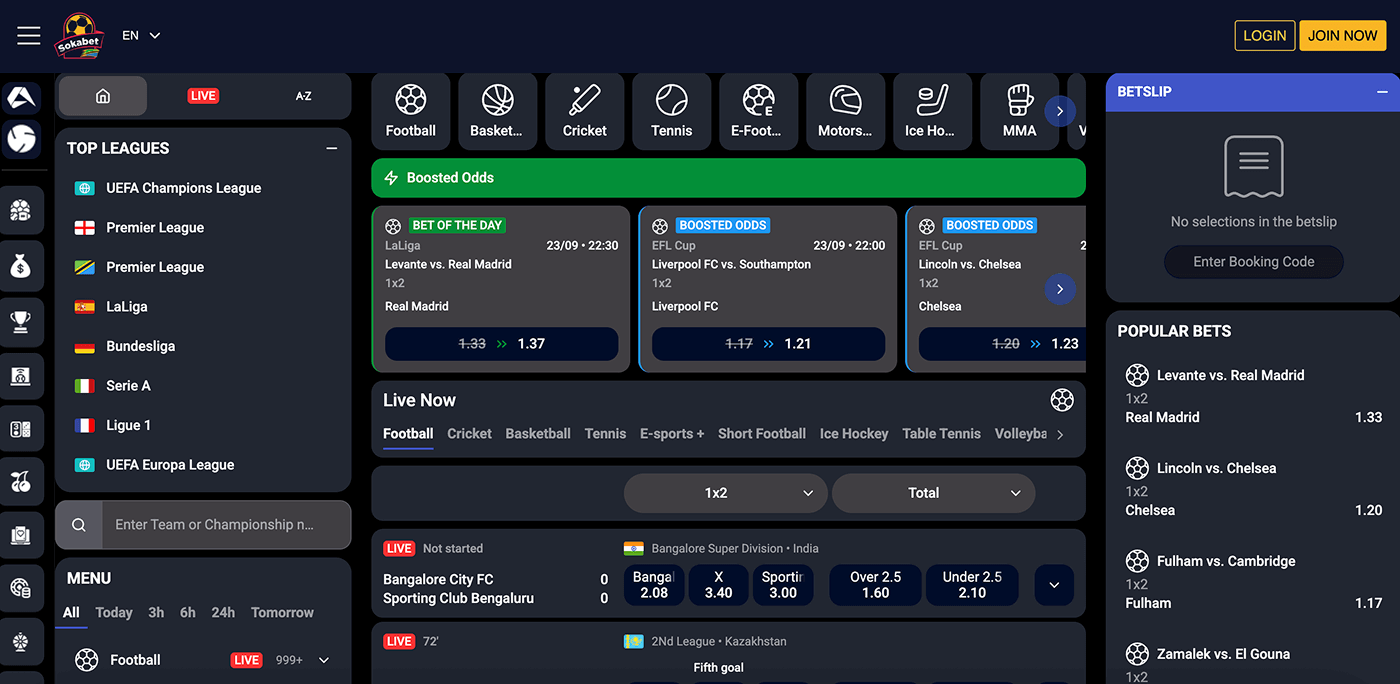Select the Tennis sport icon
The width and height of the screenshot is (1400, 684).
coord(671,110)
